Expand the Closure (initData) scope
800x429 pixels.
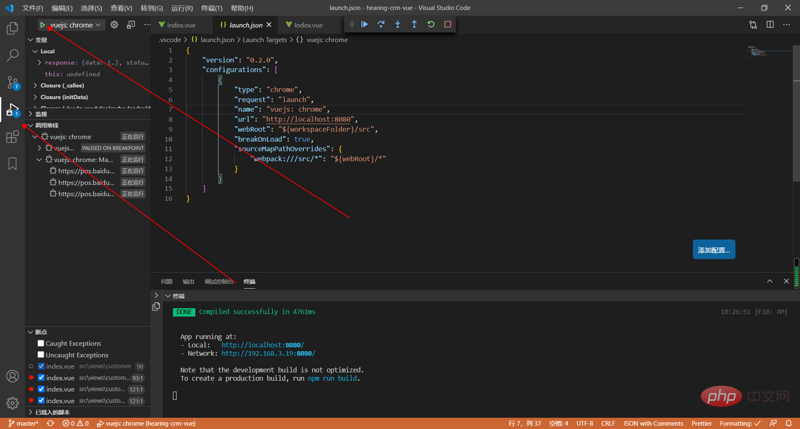coord(35,97)
